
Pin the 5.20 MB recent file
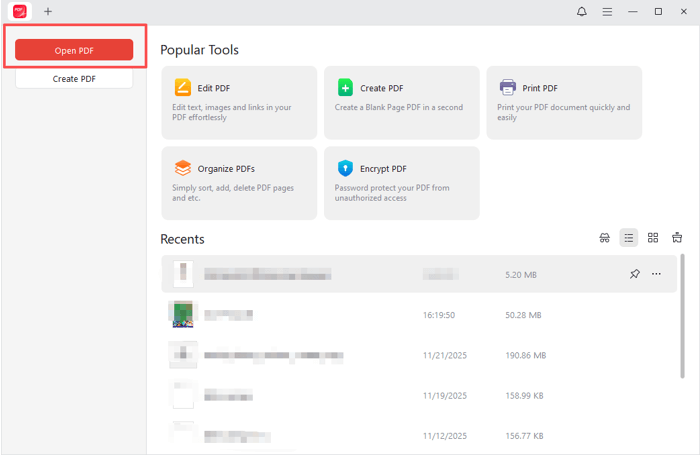pyautogui.click(x=634, y=274)
